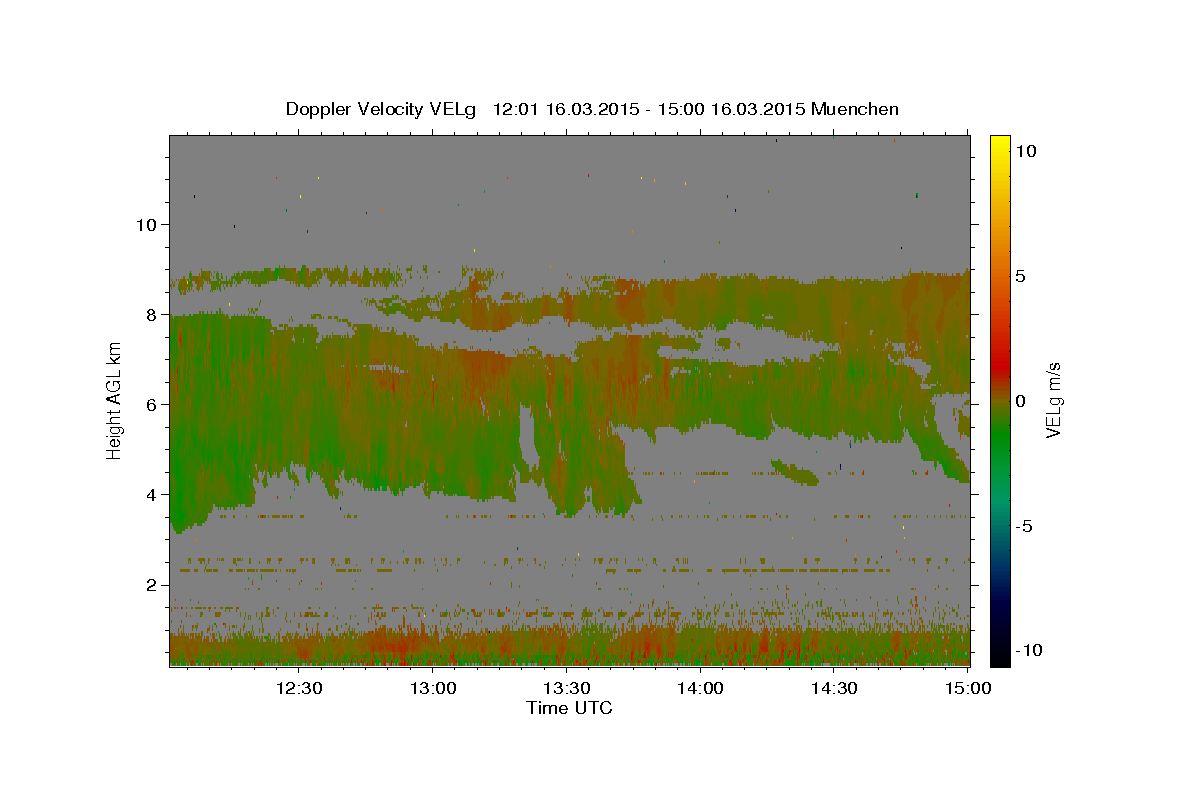Click the colorbar tick label -5
This screenshot has width=1200, height=800.
tap(1024, 526)
